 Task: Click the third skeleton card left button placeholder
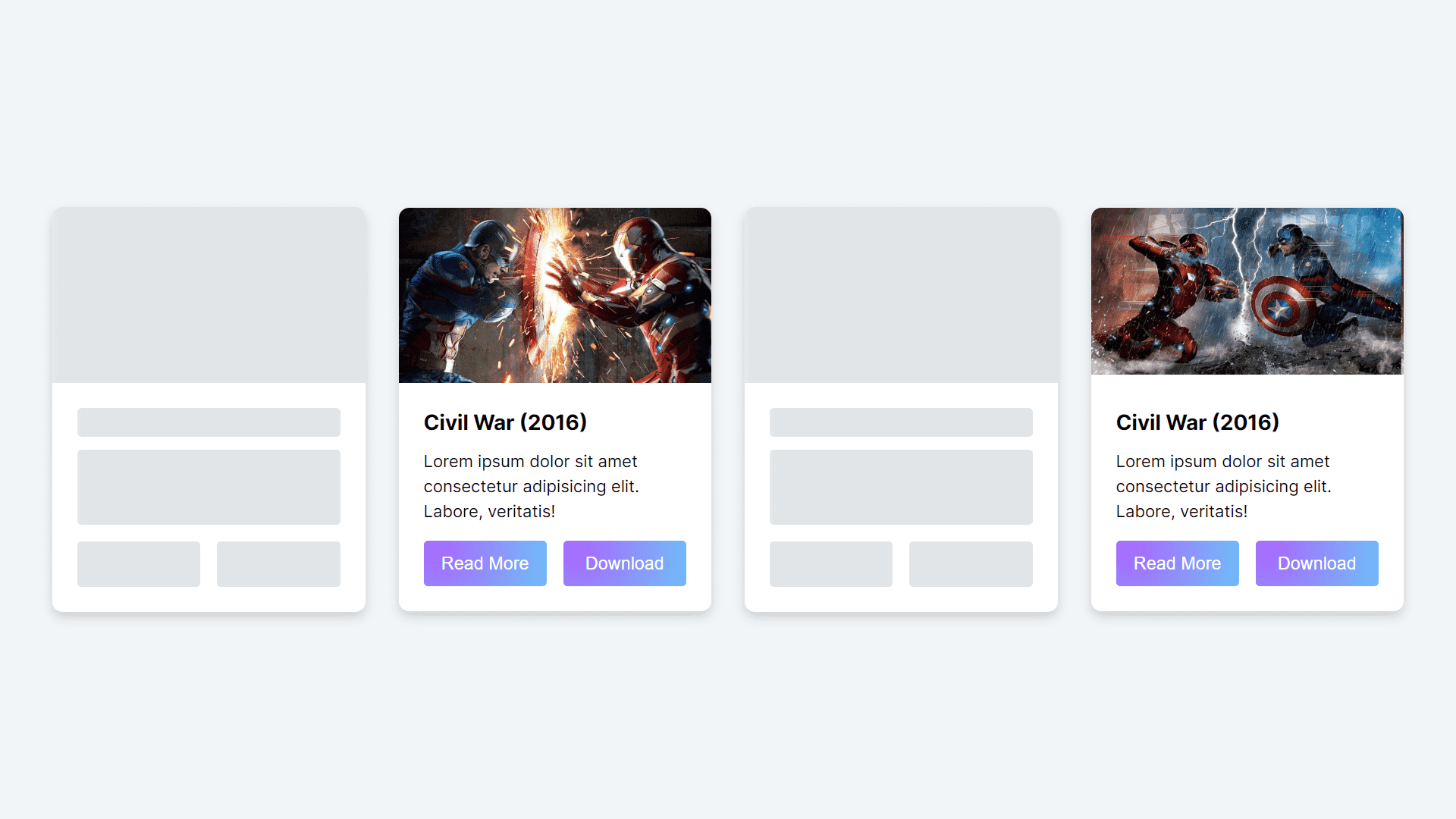click(831, 563)
